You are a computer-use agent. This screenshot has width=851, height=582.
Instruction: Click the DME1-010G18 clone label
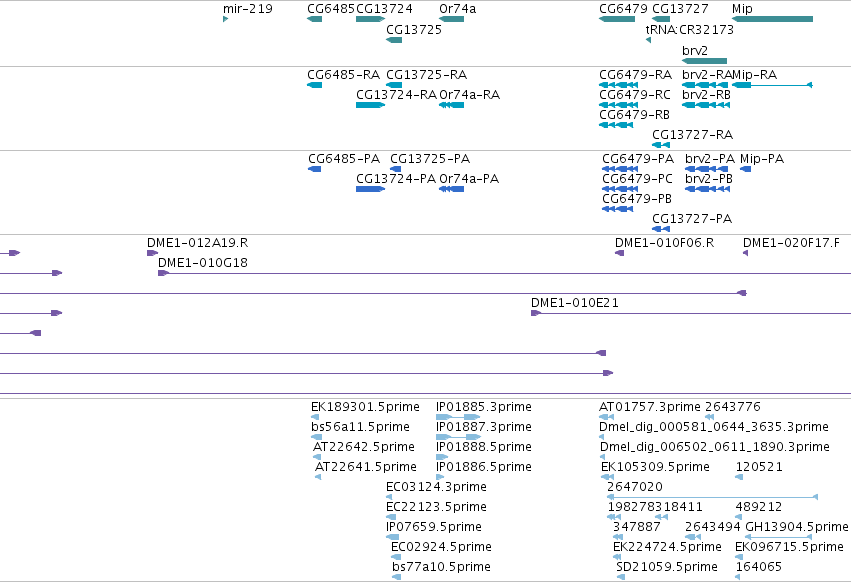(203, 263)
